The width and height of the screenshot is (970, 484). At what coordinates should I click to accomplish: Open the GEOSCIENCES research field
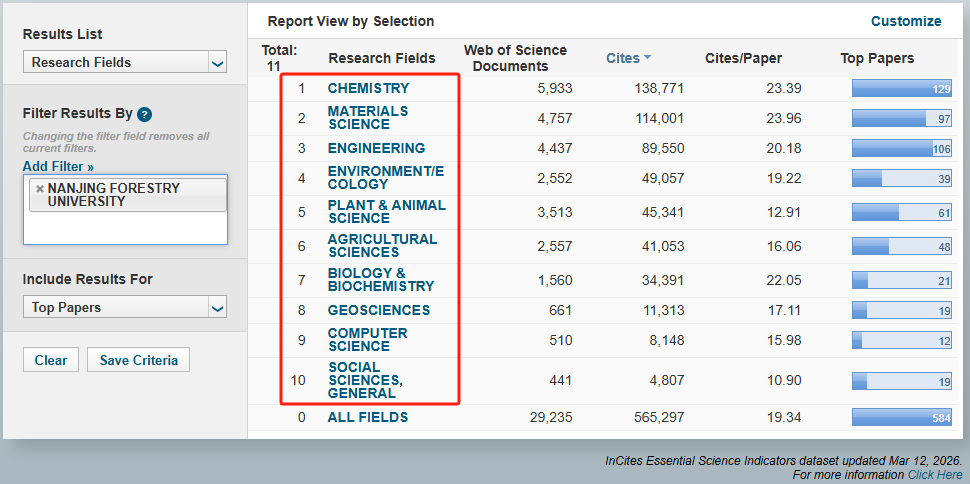click(378, 310)
